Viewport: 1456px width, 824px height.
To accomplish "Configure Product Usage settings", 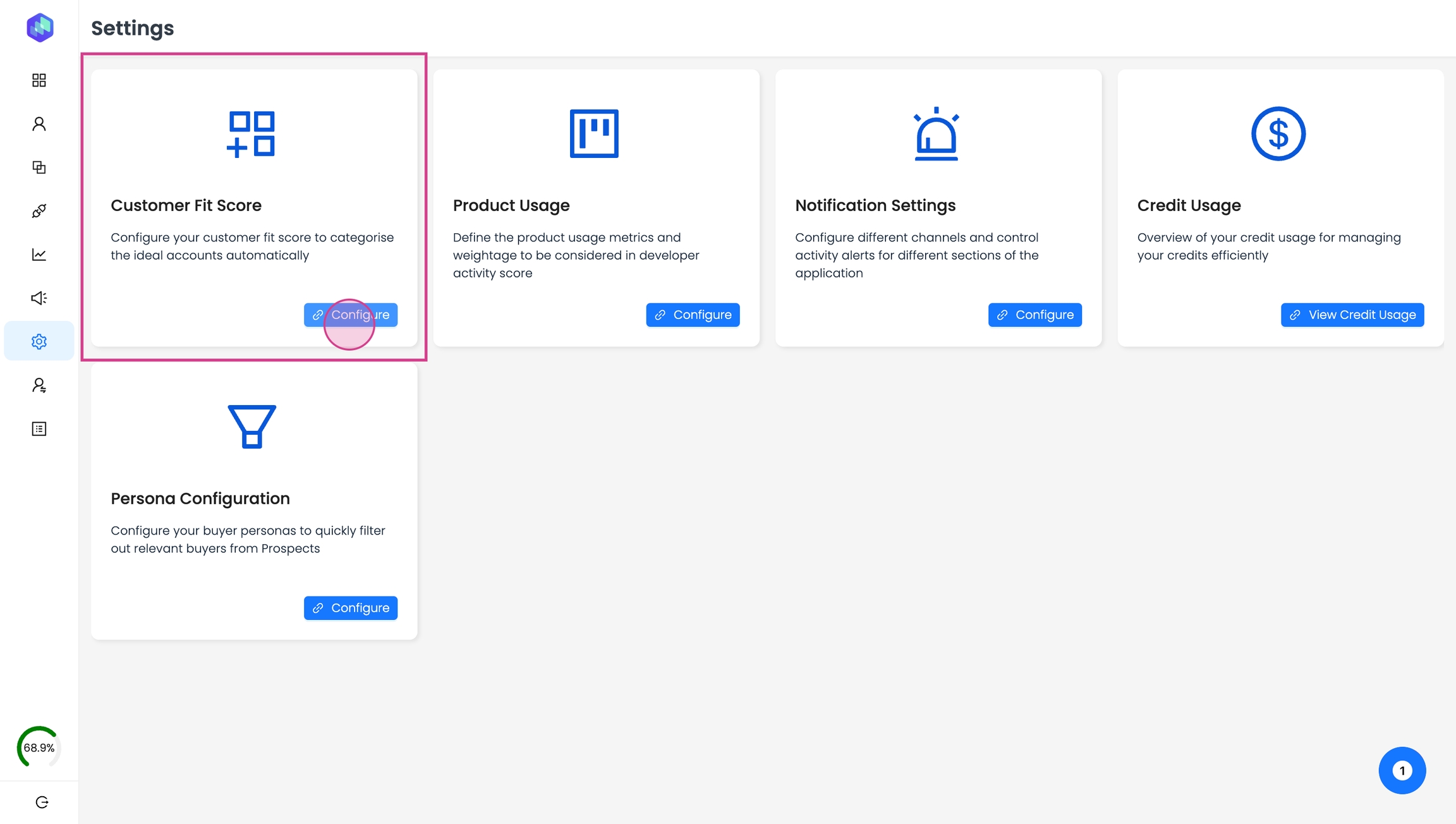I will click(693, 315).
